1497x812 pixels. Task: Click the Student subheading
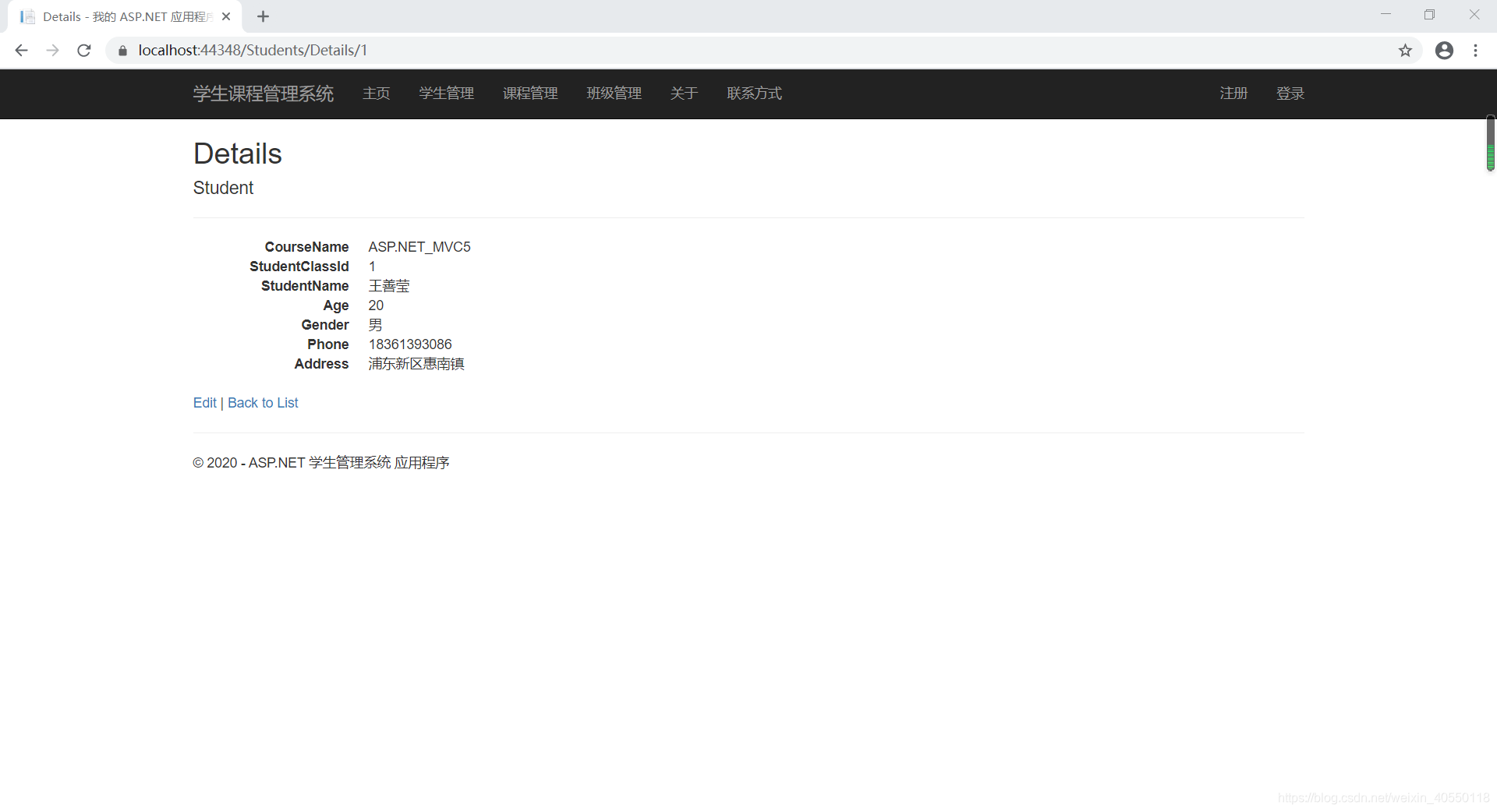click(223, 188)
